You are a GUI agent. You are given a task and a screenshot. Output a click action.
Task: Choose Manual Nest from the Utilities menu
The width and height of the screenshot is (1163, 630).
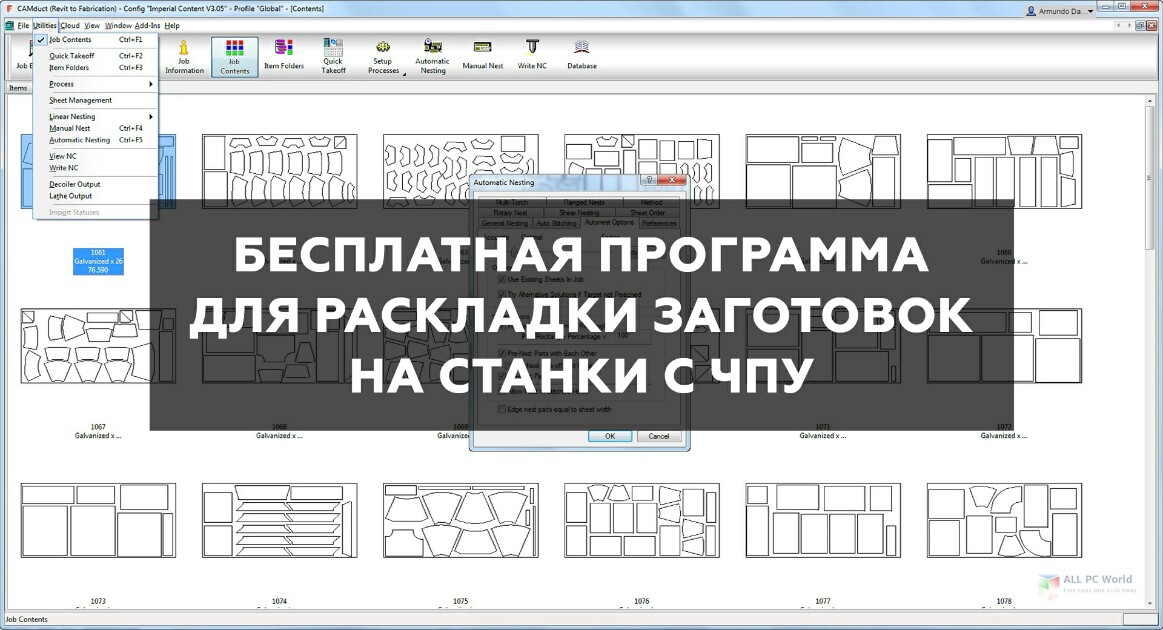96,128
